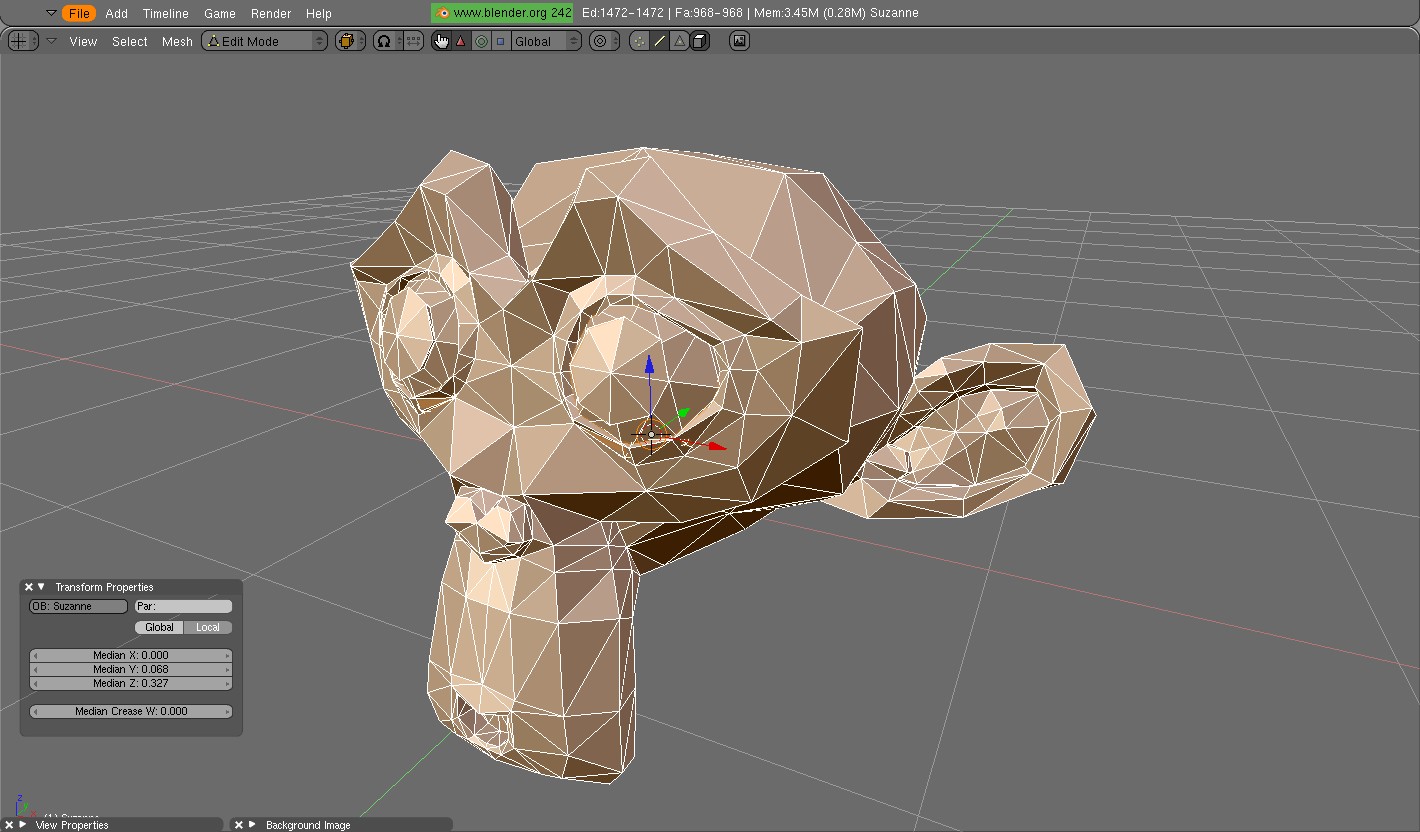
Task: Select the scale manipulator square icon
Action: pos(501,41)
